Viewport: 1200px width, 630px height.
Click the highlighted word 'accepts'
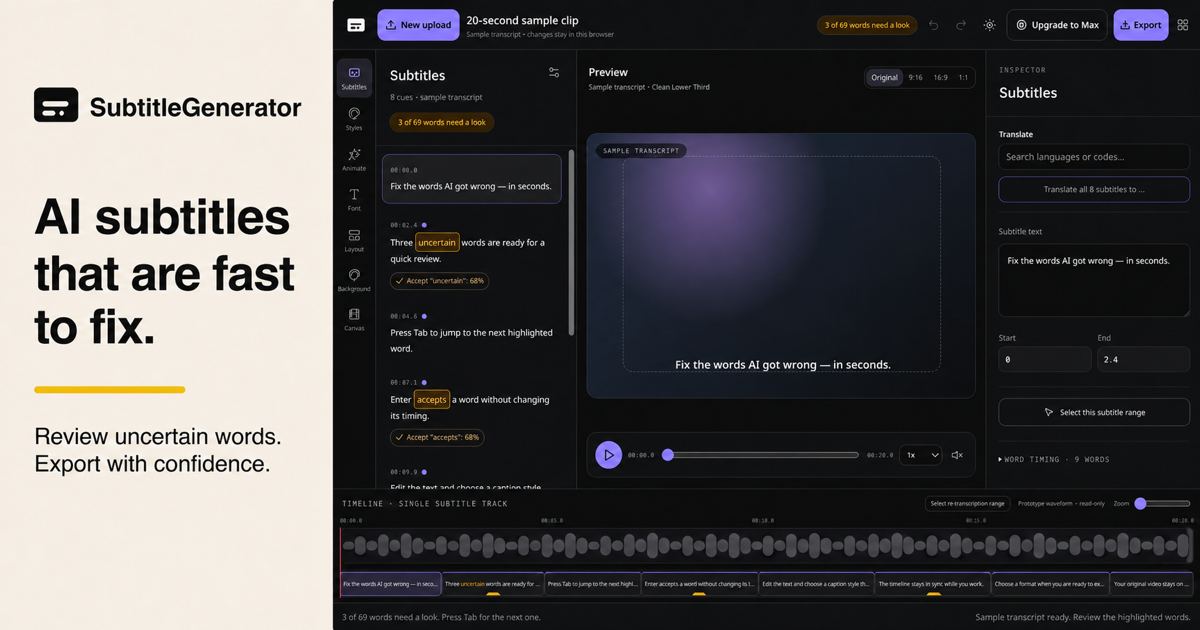(x=432, y=399)
